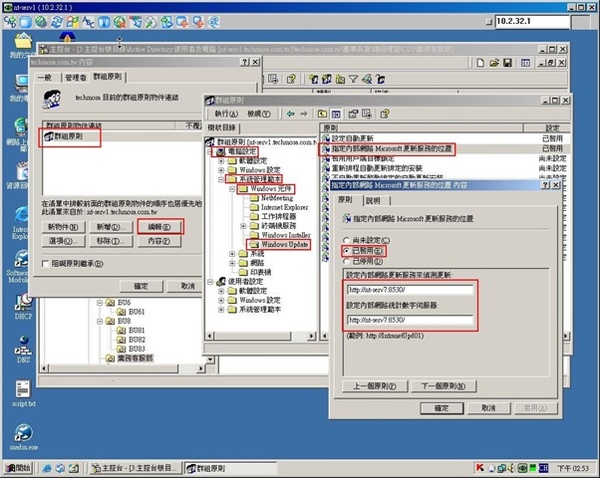
Task: Collapse the BU8 organizational unit
Action: click(x=99, y=321)
